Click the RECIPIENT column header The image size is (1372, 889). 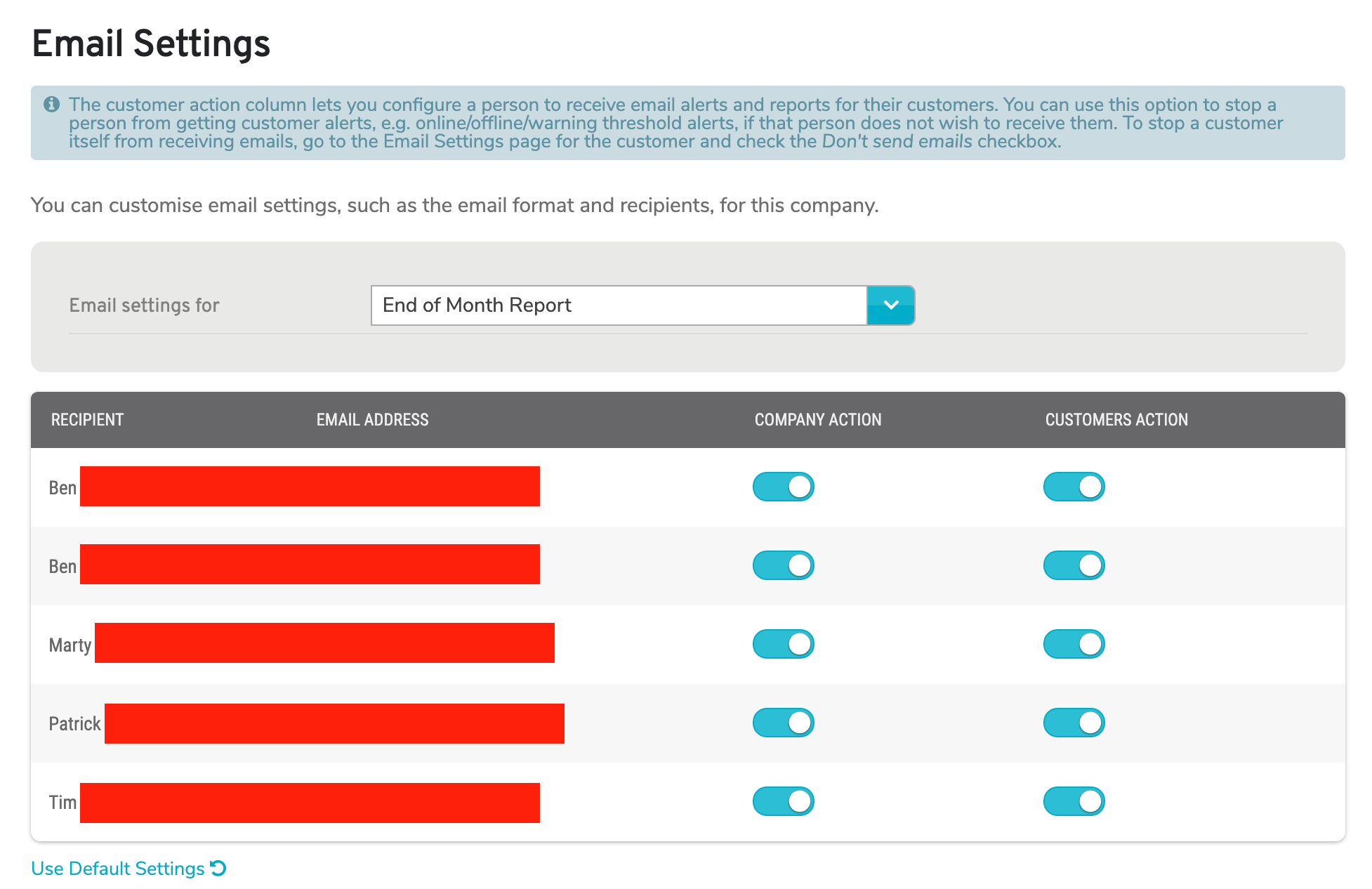(x=87, y=419)
